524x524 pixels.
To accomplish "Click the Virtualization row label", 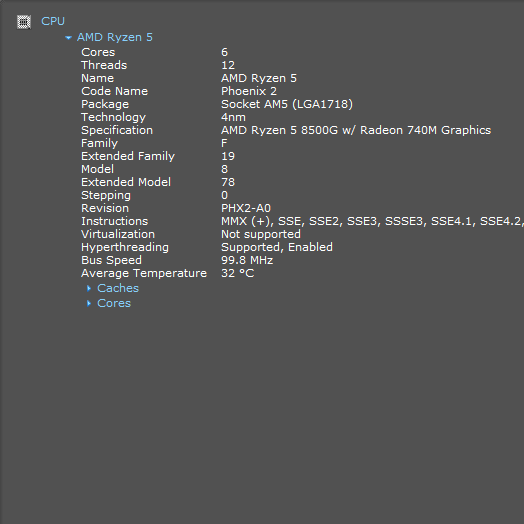I will [x=118, y=234].
